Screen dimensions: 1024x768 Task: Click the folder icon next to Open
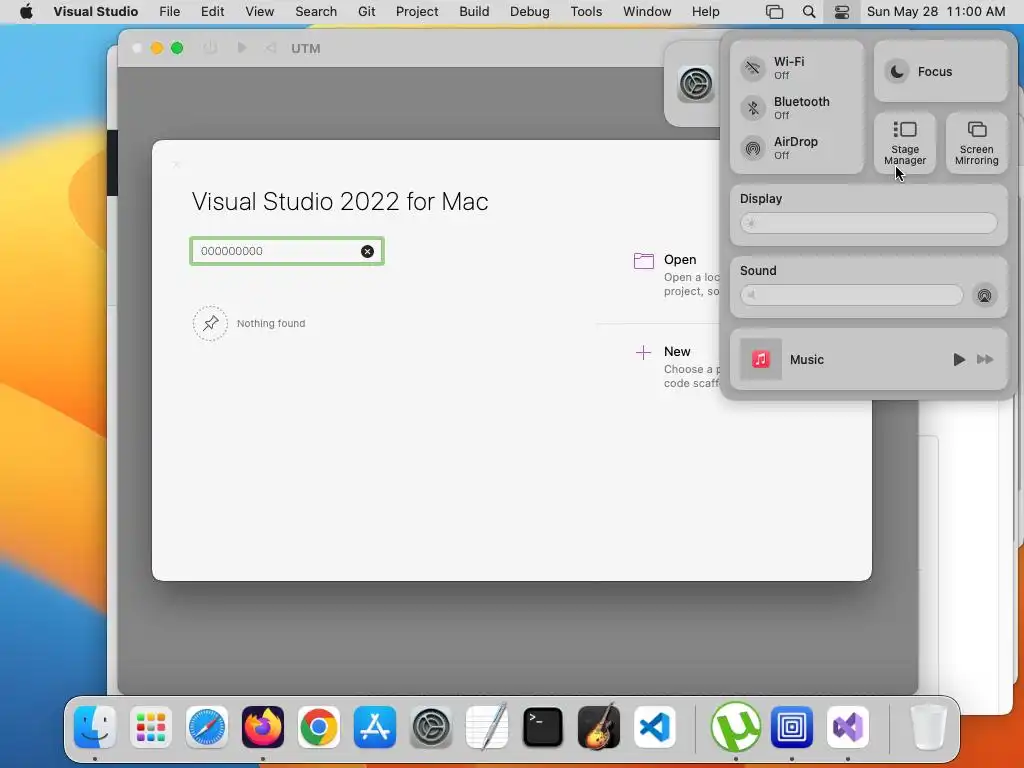tap(644, 261)
